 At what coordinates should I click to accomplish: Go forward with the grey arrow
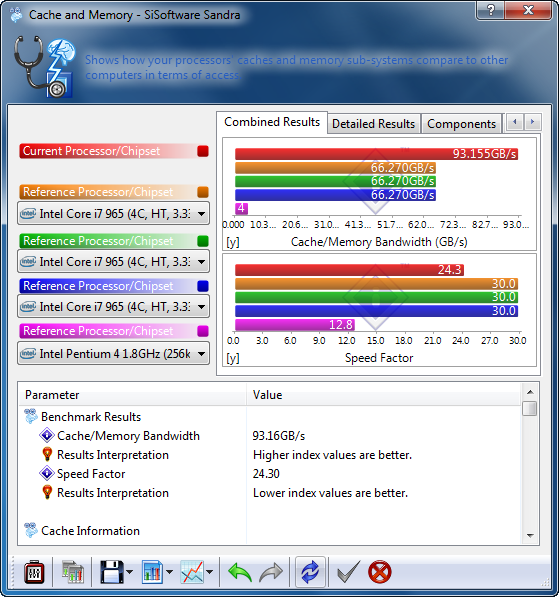[271, 572]
